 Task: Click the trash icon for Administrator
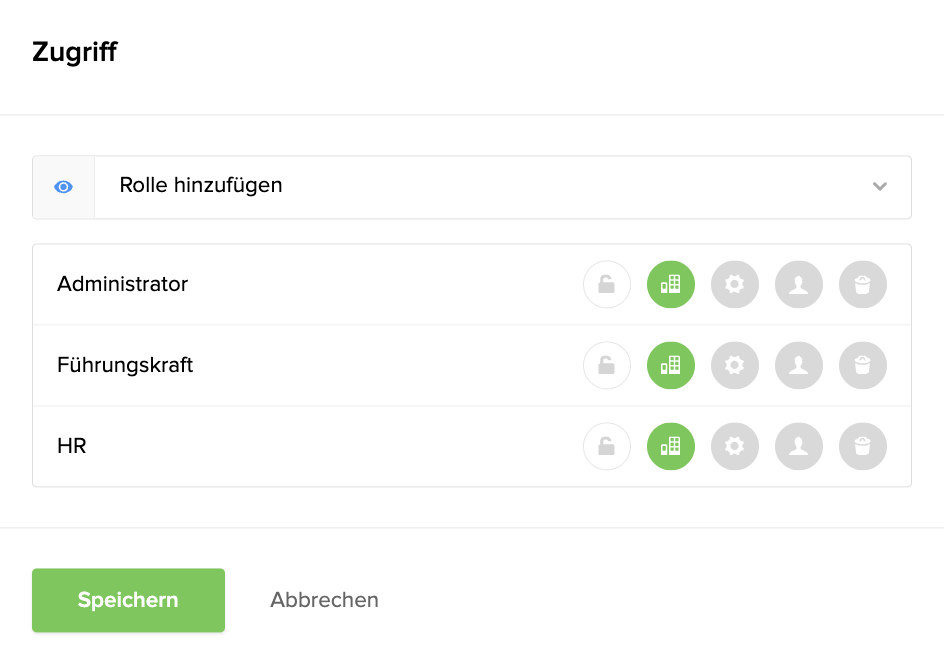pyautogui.click(x=863, y=284)
